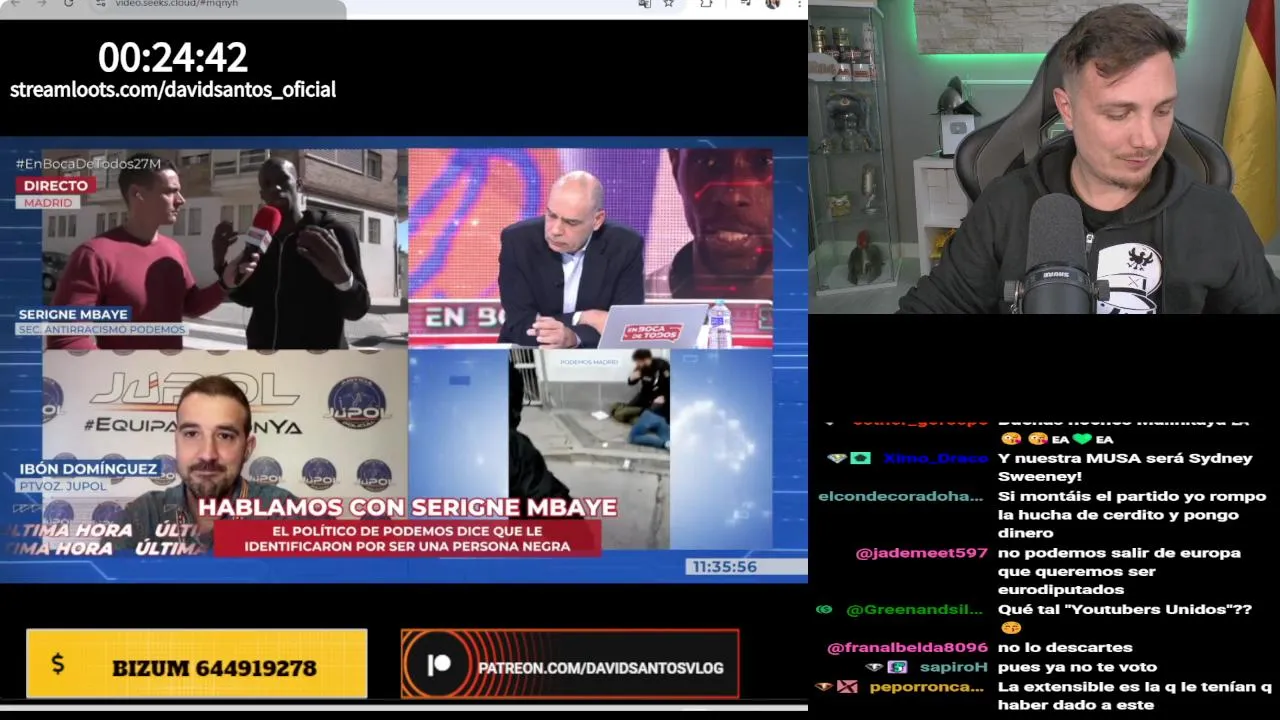The image size is (1280, 720).
Task: Open the streamloots.com/davidsantos_oficial link
Action: tap(173, 89)
